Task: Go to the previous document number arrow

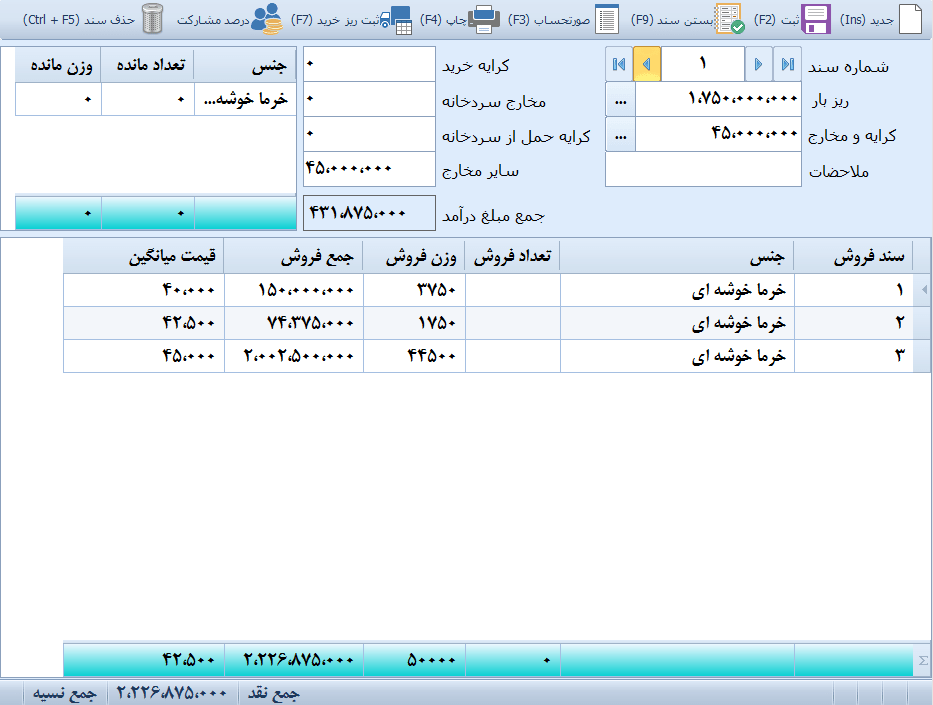Action: [x=647, y=64]
